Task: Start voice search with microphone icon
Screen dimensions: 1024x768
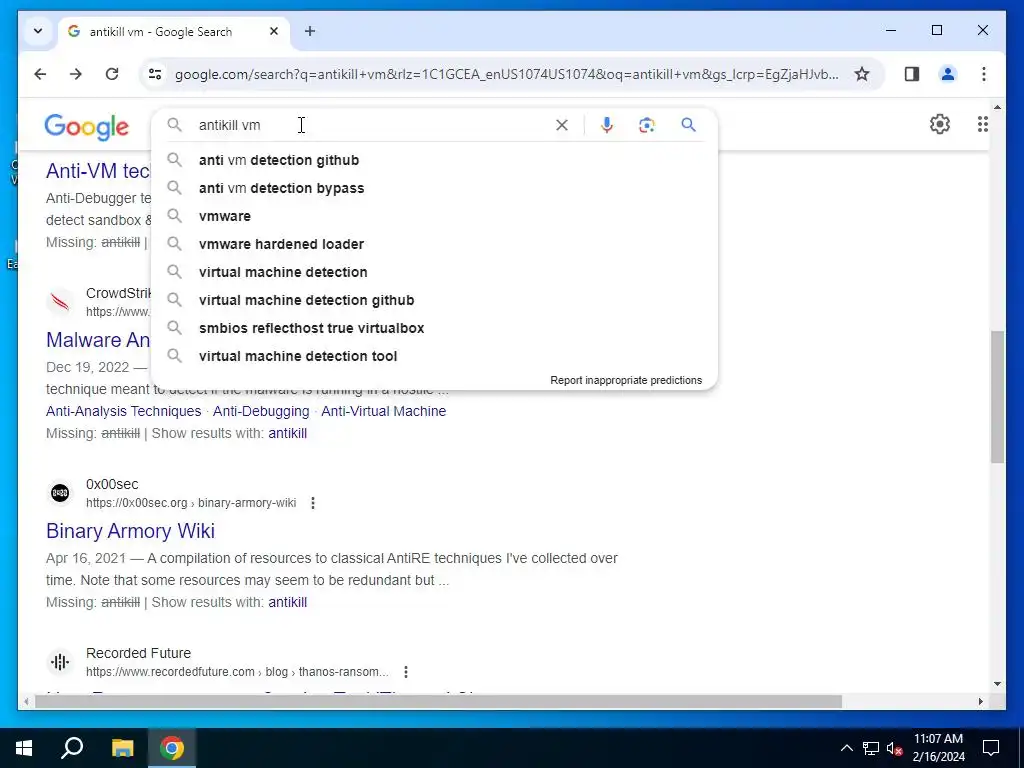Action: tap(607, 125)
